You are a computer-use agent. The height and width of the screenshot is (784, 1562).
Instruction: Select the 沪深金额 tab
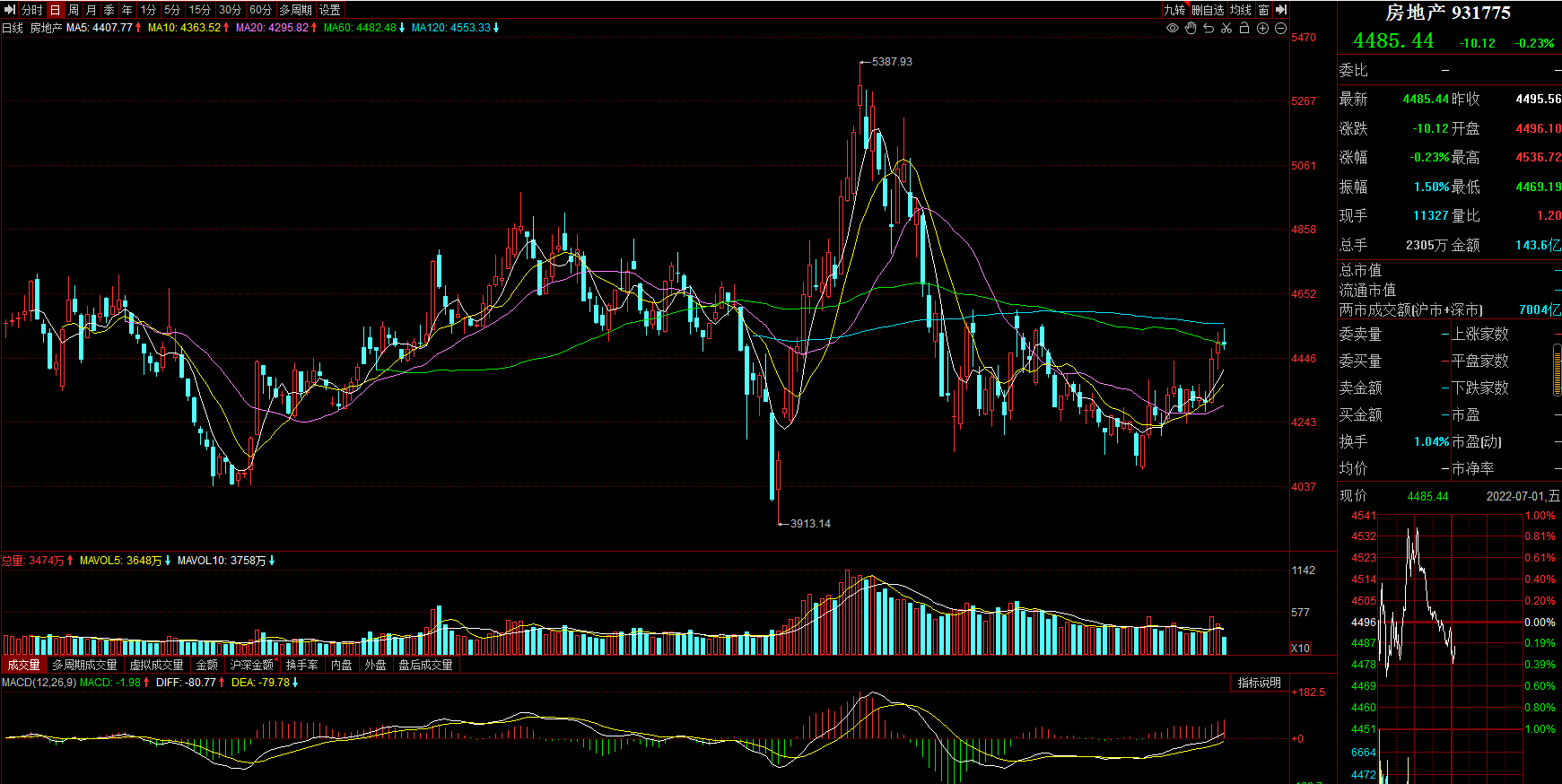(252, 665)
